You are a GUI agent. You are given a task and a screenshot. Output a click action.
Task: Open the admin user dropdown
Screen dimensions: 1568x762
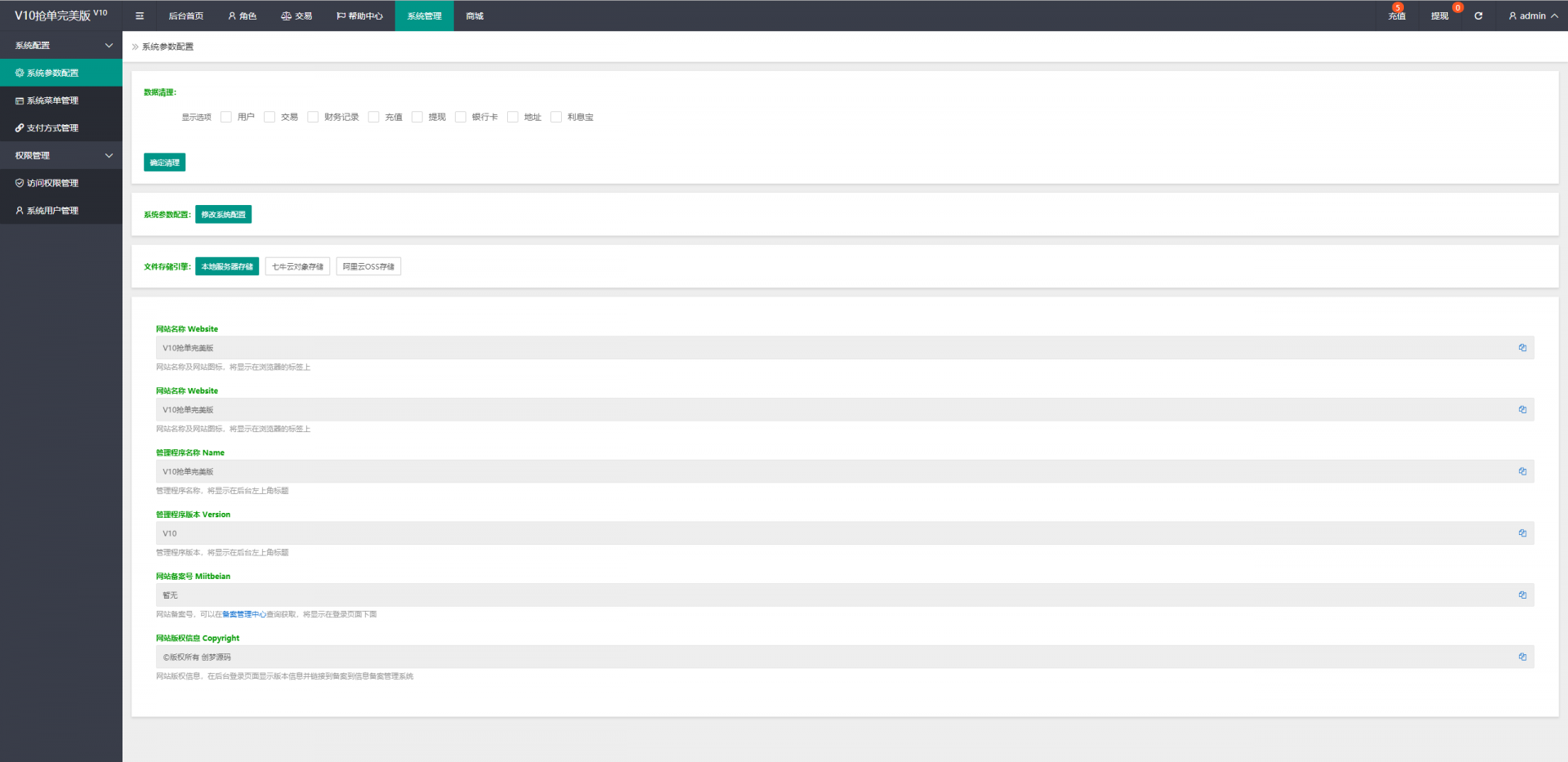(x=1533, y=16)
